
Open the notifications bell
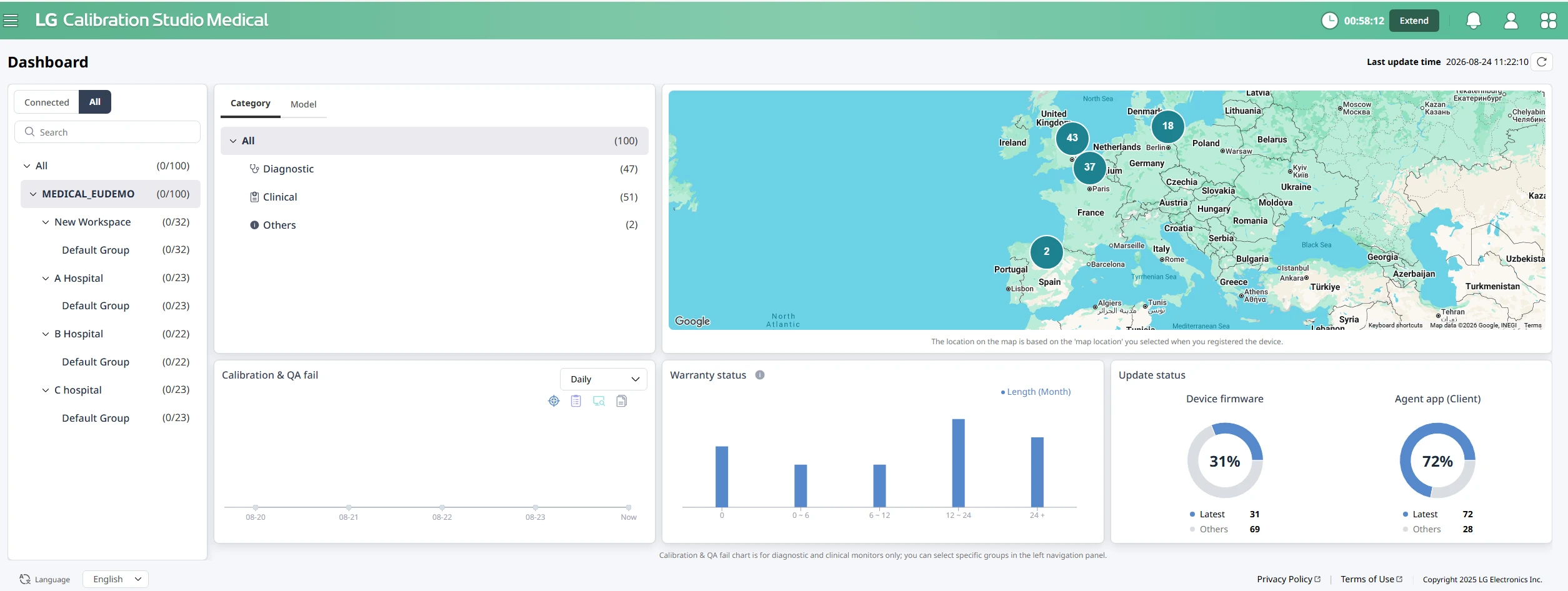pos(1473,21)
